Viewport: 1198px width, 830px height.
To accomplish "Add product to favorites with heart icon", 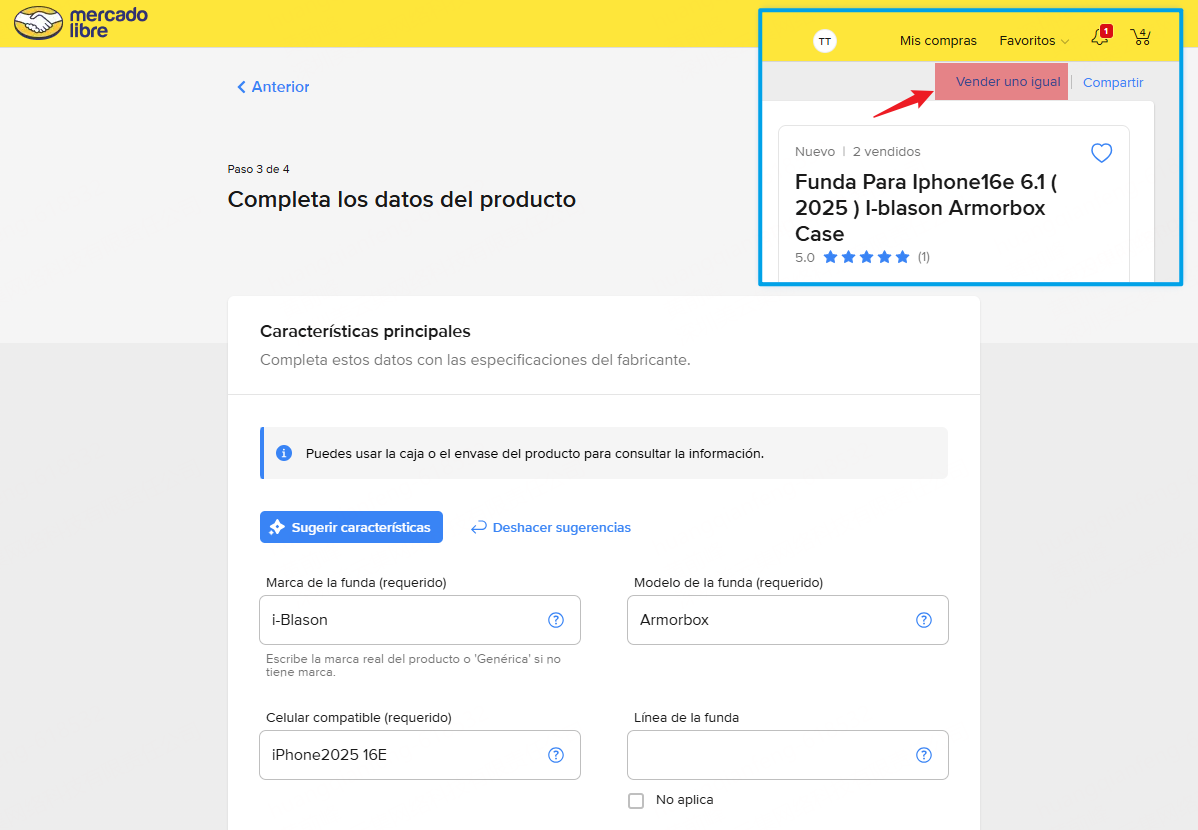I will coord(1101,153).
